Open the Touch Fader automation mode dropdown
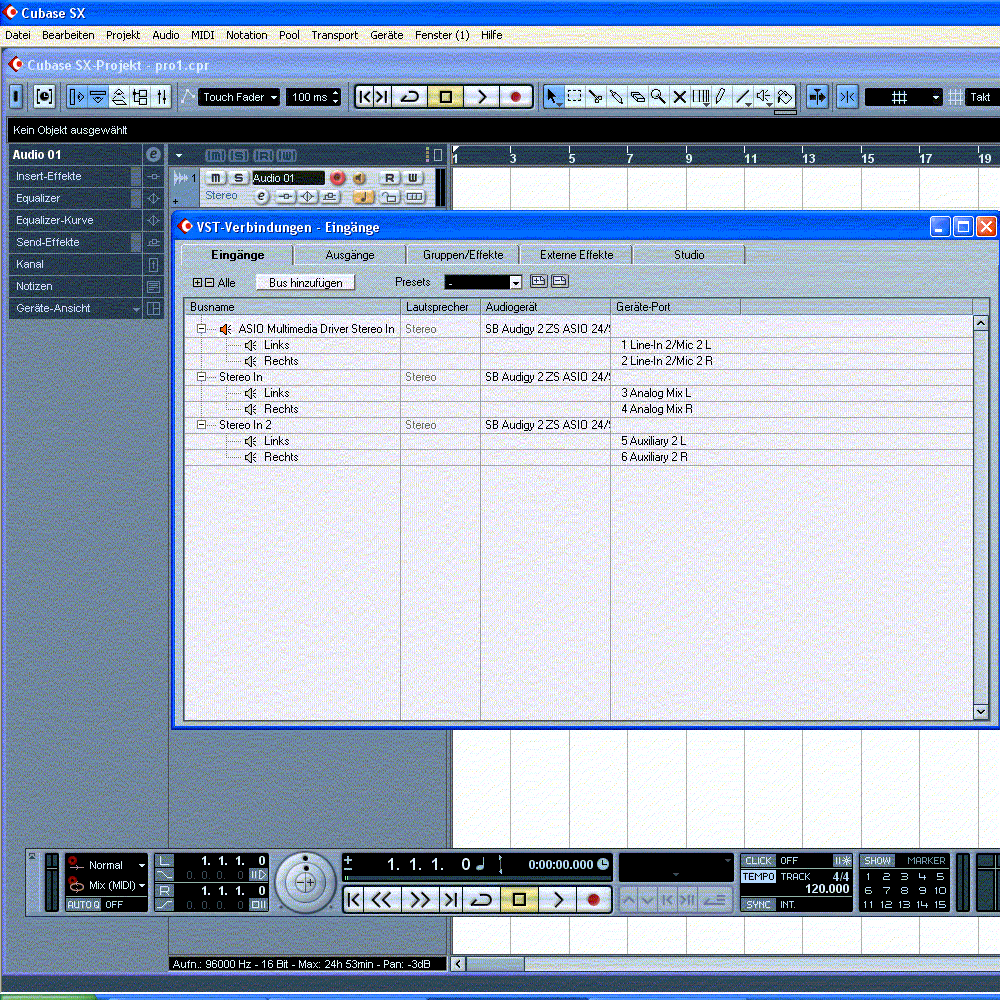Image resolution: width=1000 pixels, height=1000 pixels. pyautogui.click(x=239, y=97)
